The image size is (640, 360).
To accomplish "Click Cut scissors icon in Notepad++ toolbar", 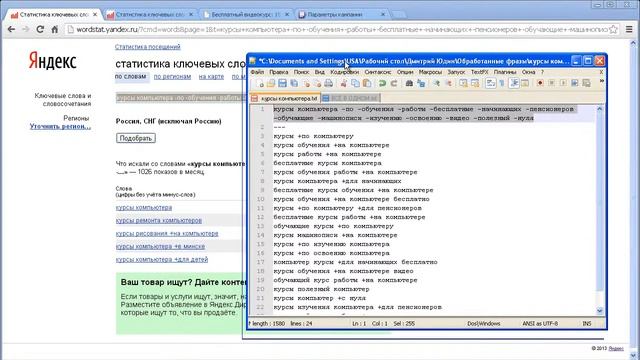I will 343,83.
